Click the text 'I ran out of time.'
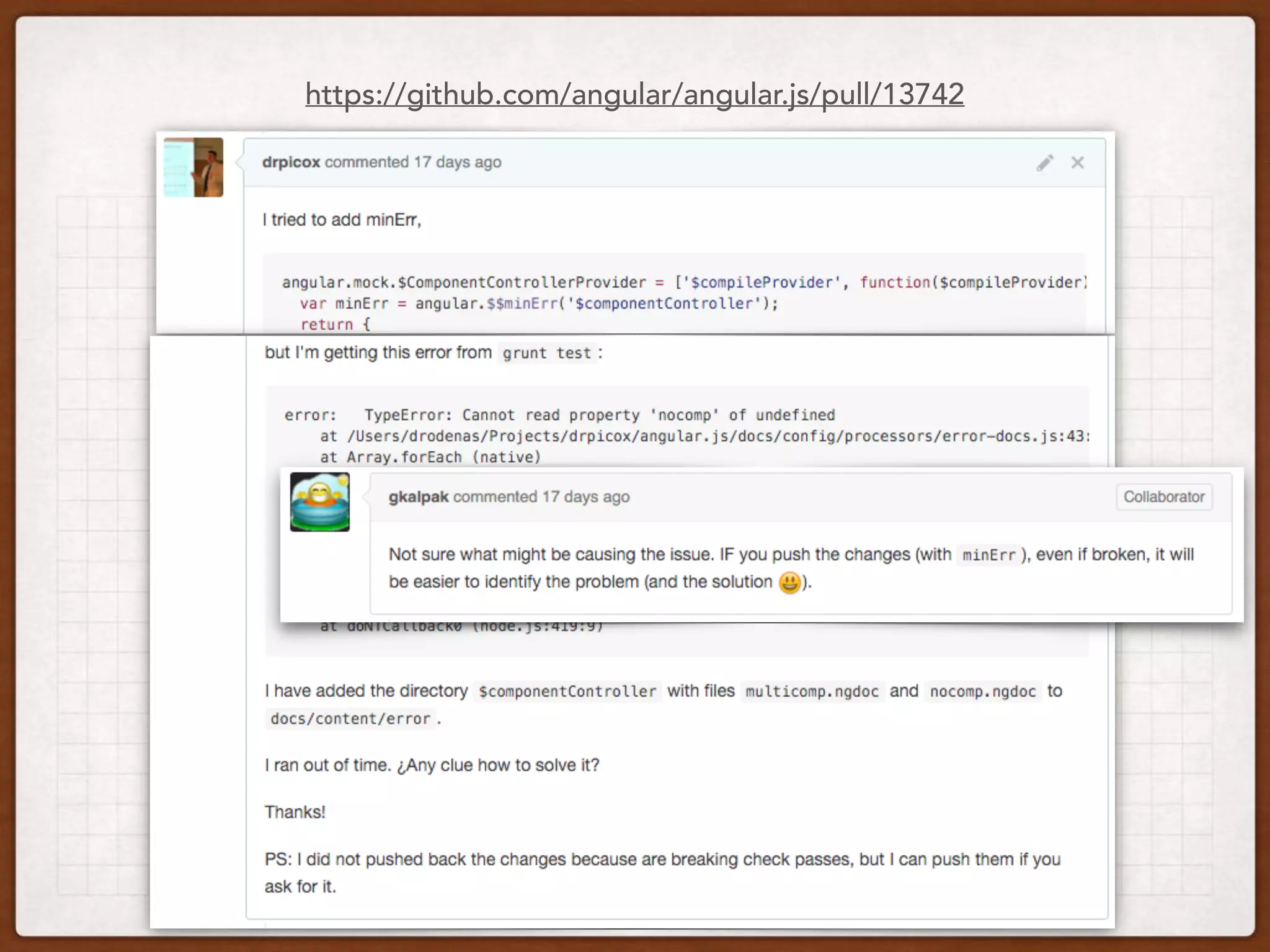 pos(328,765)
